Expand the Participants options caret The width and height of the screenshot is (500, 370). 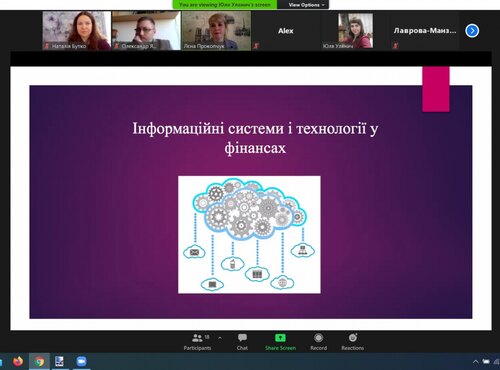[220, 338]
